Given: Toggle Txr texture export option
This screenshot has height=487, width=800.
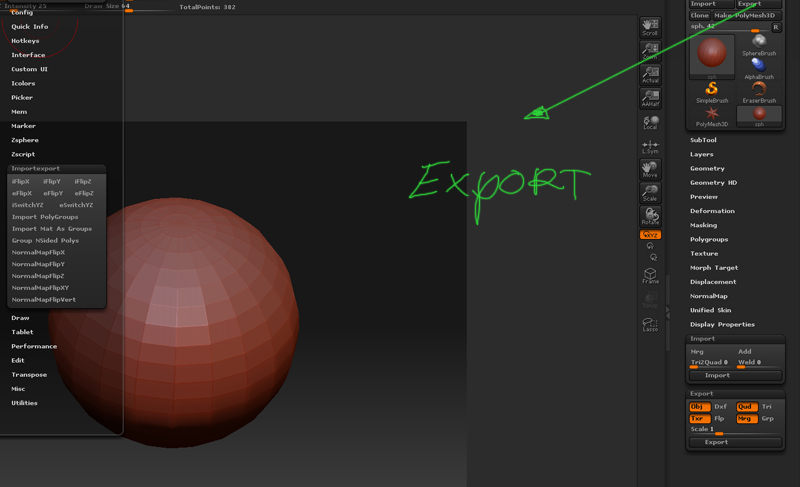Looking at the screenshot, I should click(x=699, y=418).
